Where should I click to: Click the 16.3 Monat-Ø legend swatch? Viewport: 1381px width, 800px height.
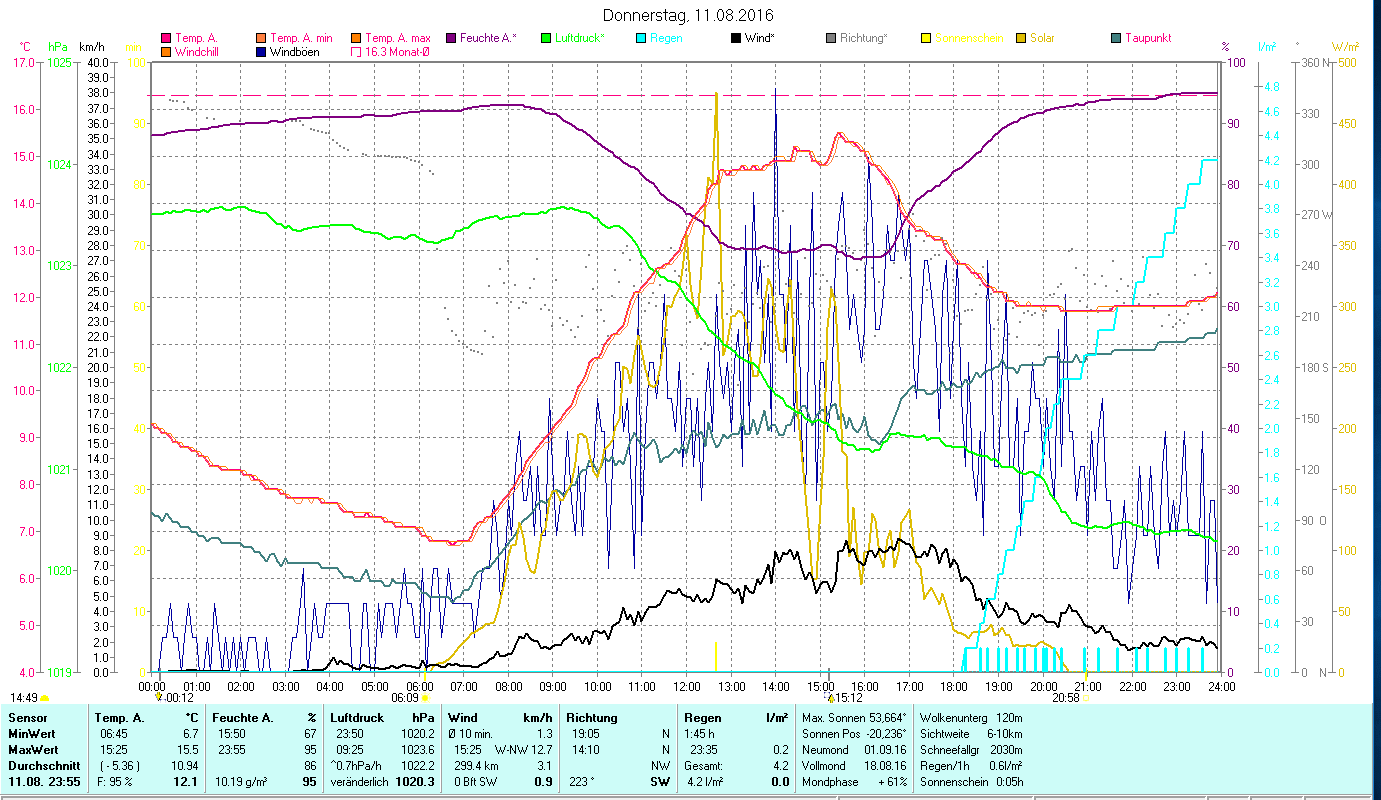(x=356, y=51)
